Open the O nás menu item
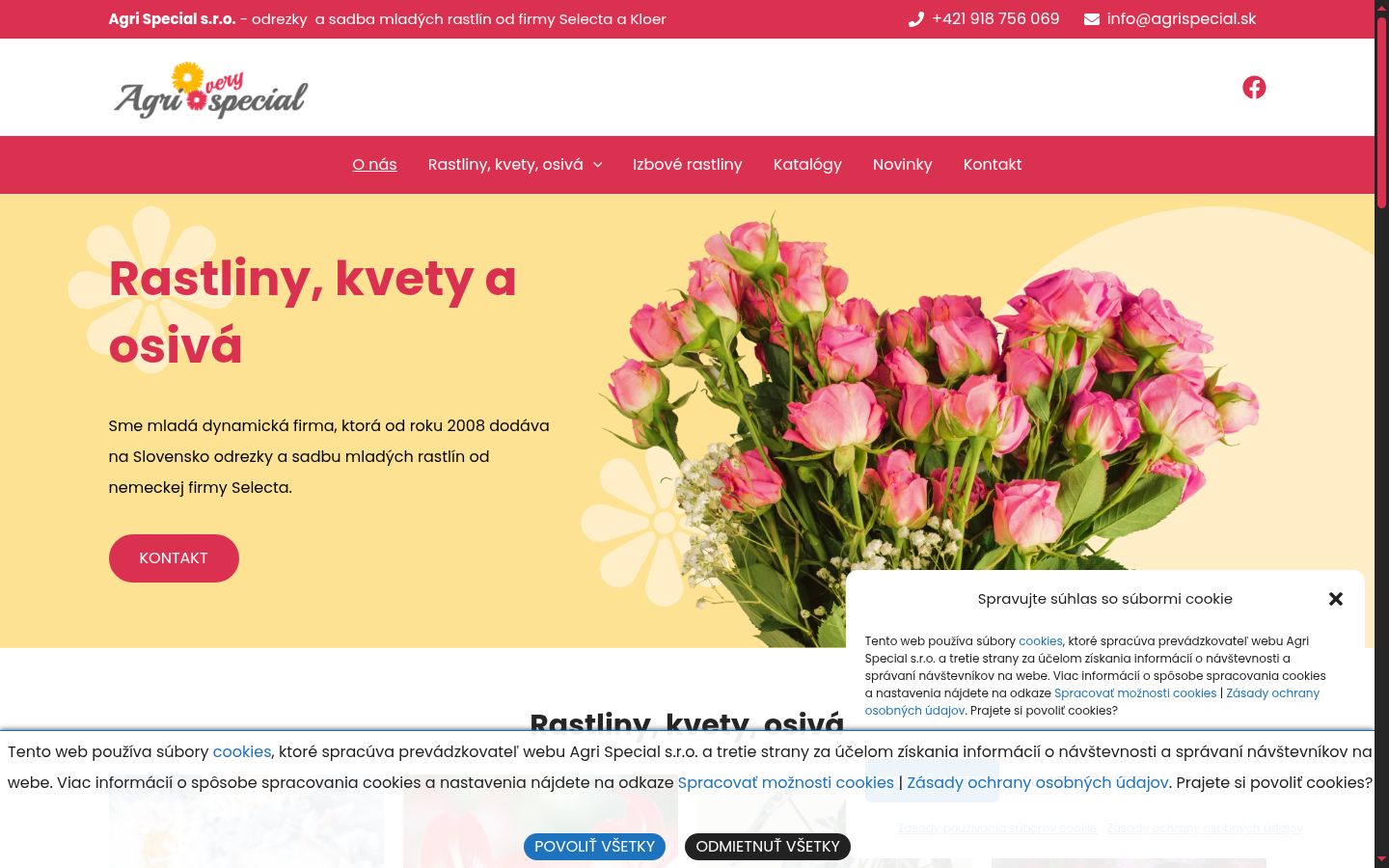The height and width of the screenshot is (868, 1389). click(374, 165)
